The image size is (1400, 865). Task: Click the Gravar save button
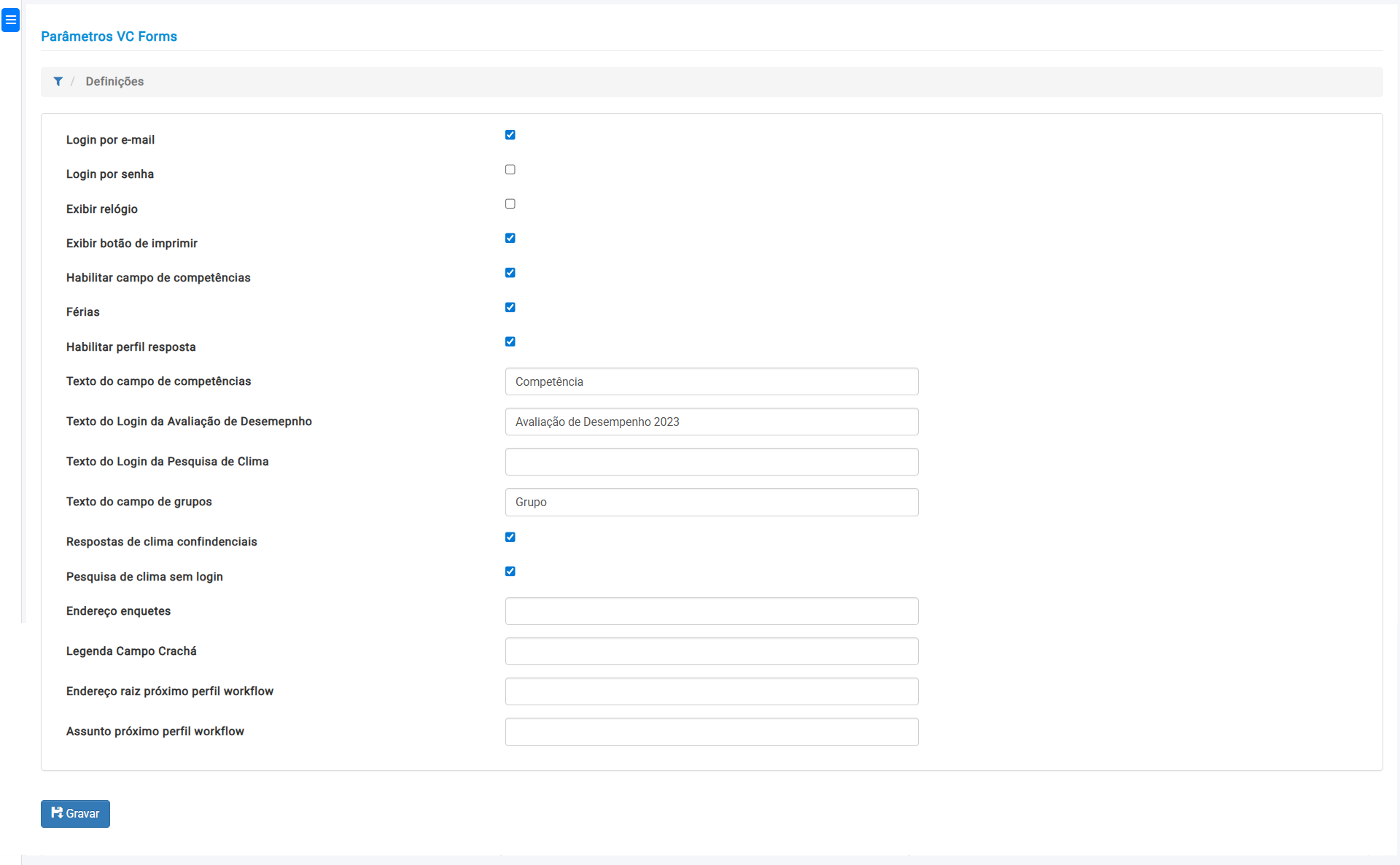(75, 814)
